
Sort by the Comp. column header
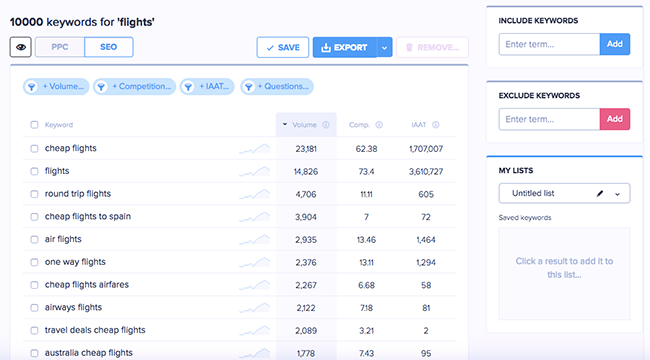click(359, 125)
